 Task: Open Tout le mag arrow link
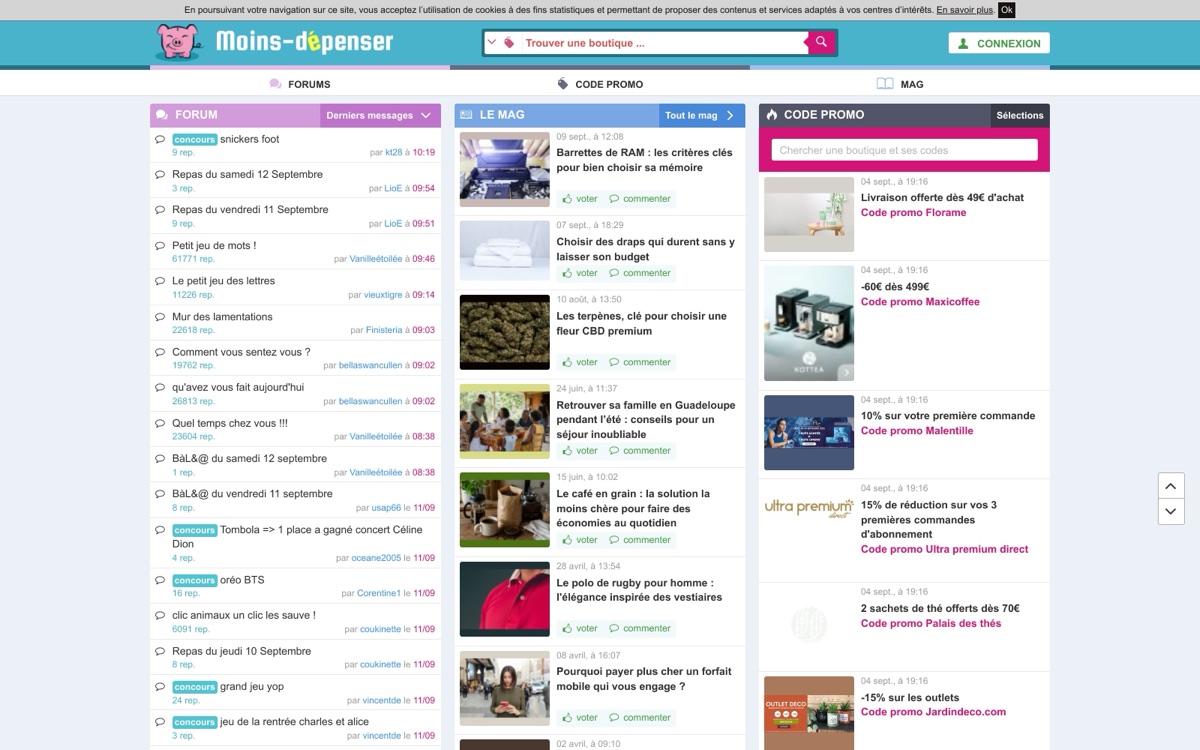click(x=701, y=115)
